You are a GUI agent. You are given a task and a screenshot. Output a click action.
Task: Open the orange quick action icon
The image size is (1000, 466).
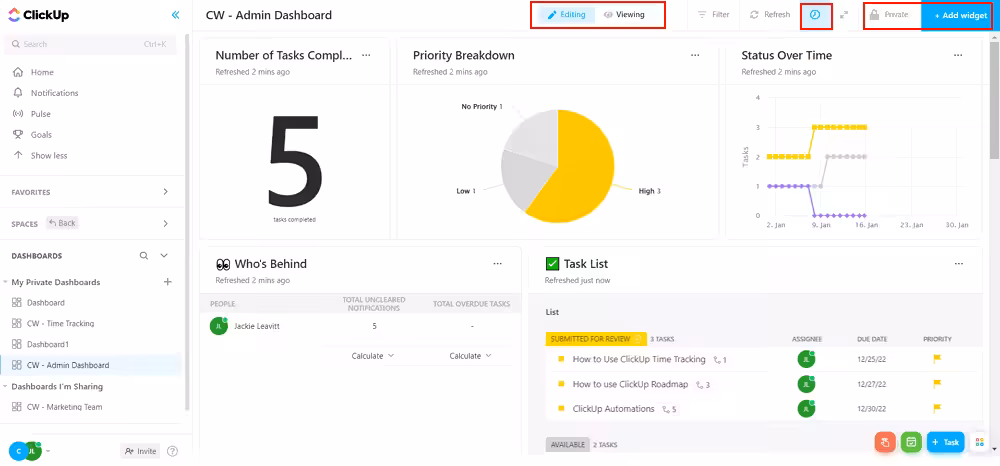pos(884,442)
